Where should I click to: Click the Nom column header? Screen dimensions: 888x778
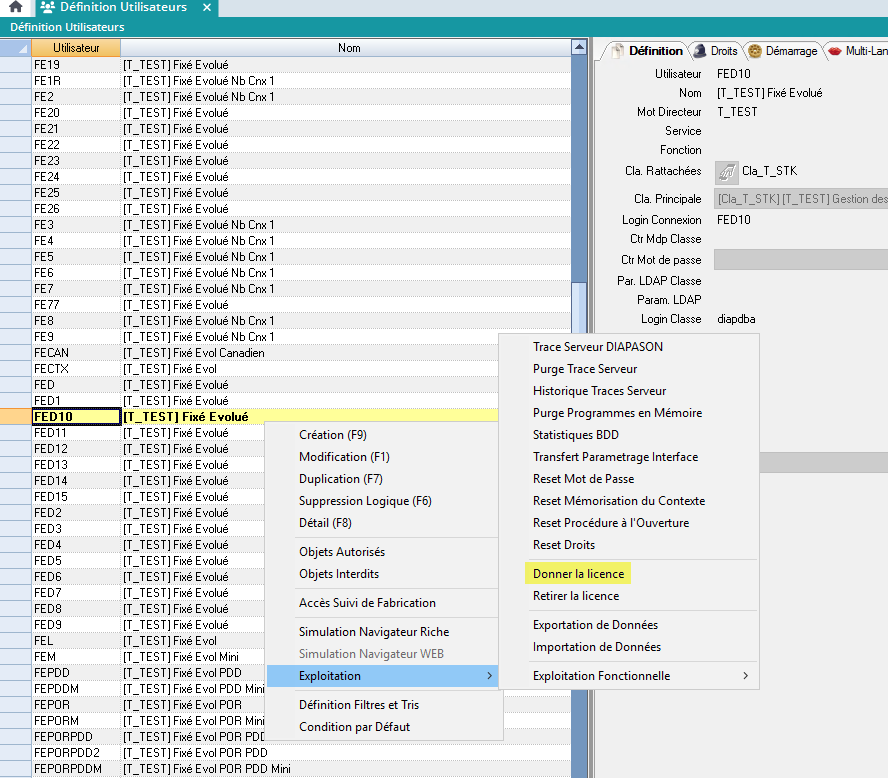point(348,48)
